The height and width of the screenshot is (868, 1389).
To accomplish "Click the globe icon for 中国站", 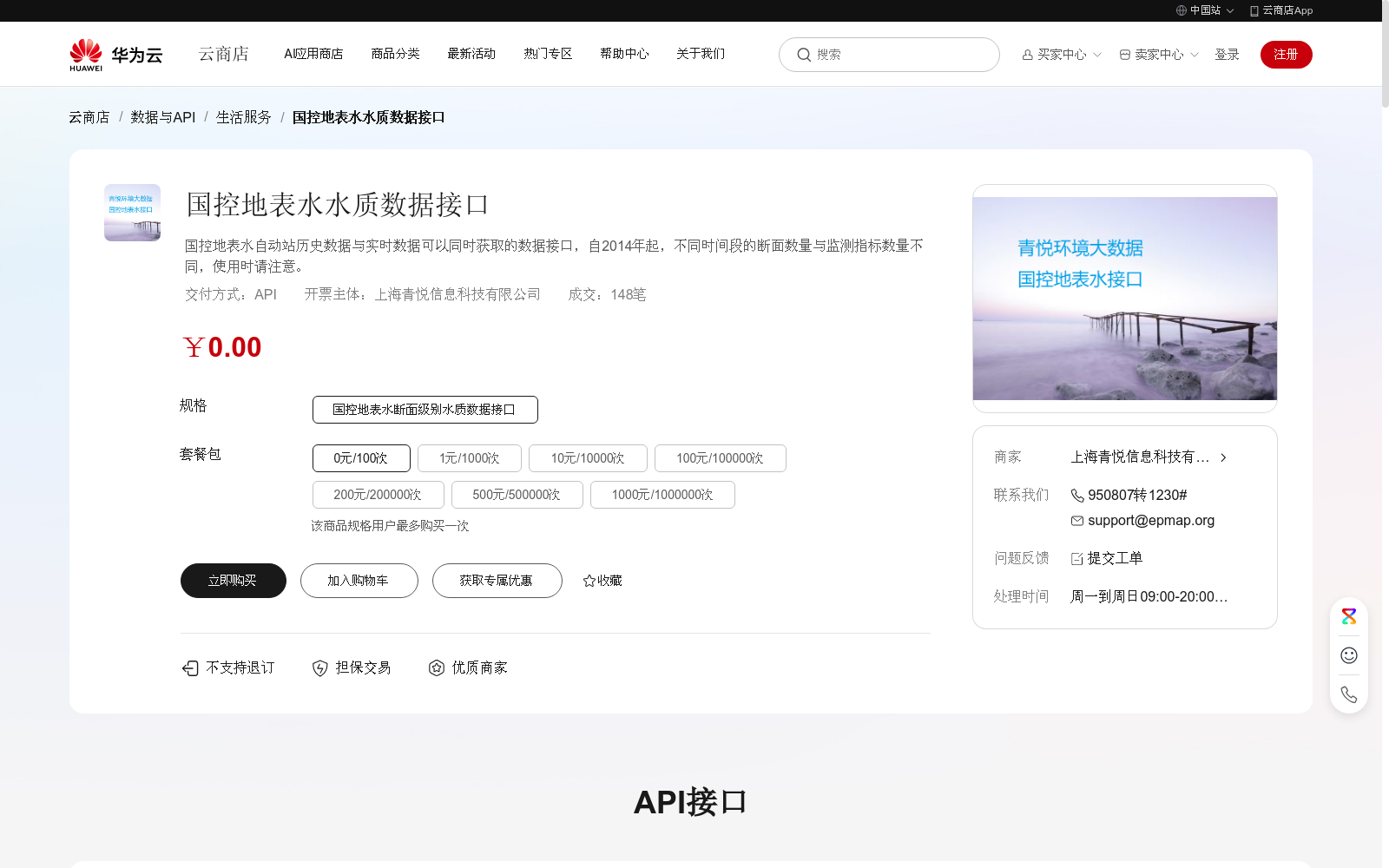I will [1182, 10].
